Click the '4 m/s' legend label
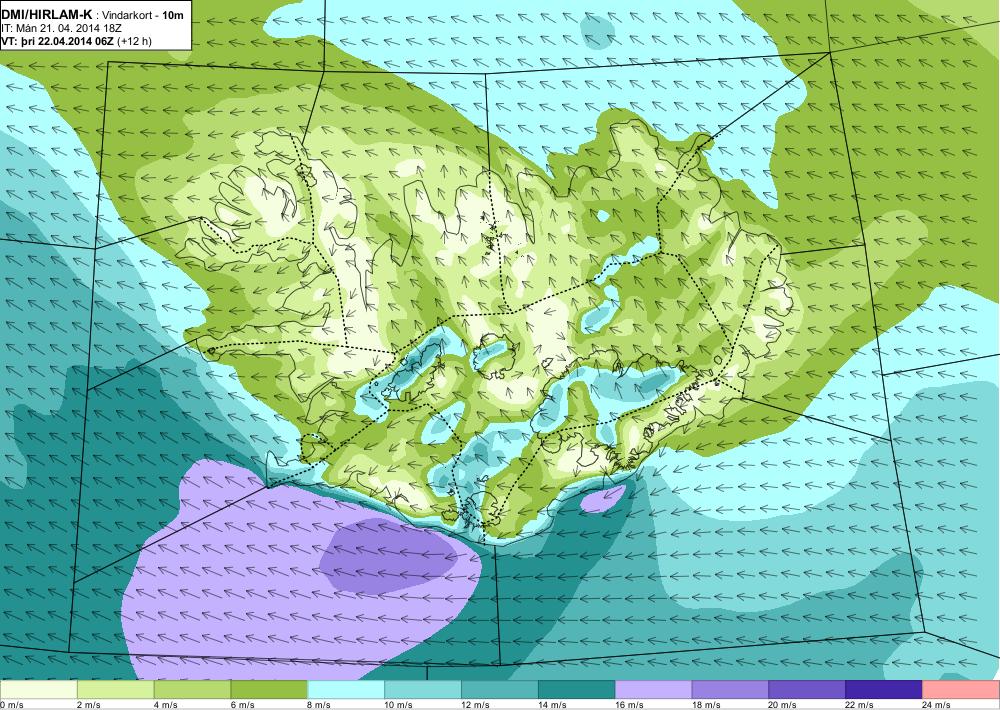1000x710 pixels. click(x=166, y=705)
